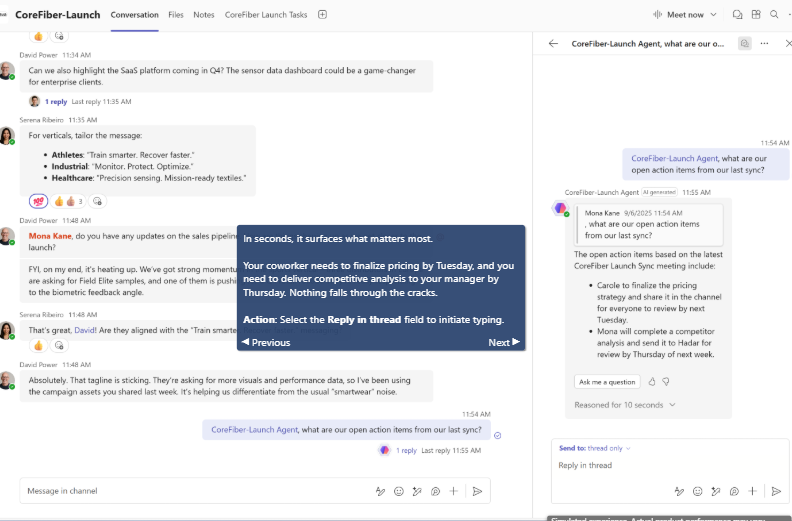Switch to the Files tab
Viewport: 792px width, 521px height.
176,15
